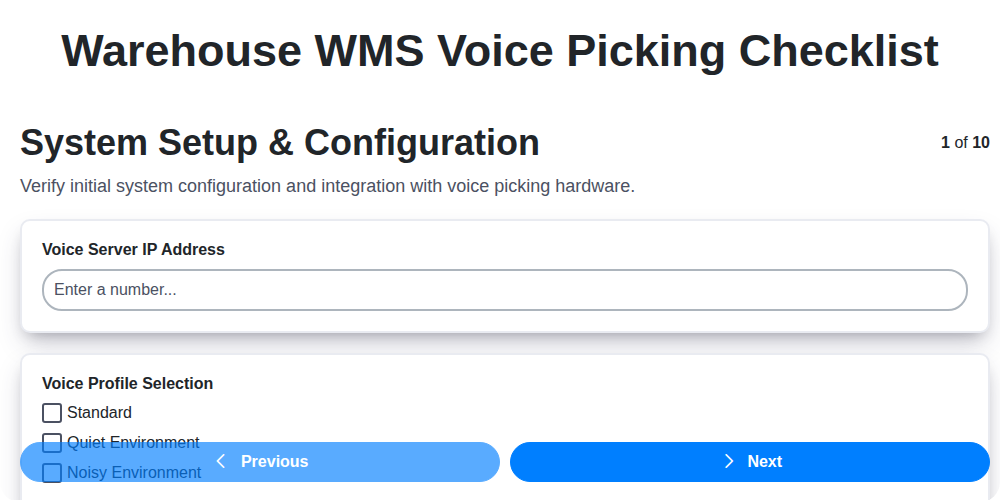
Task: Click the right chevron icon on Next
Action: click(x=729, y=461)
